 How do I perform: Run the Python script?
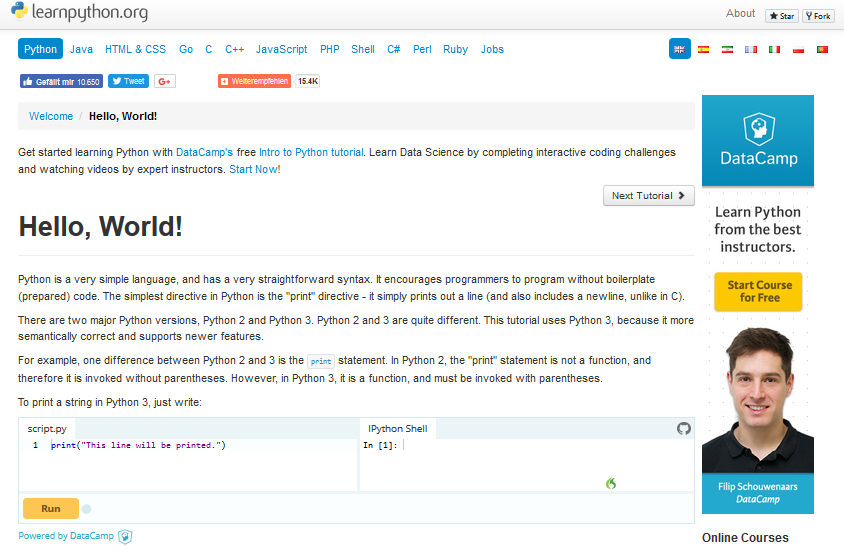tap(51, 509)
